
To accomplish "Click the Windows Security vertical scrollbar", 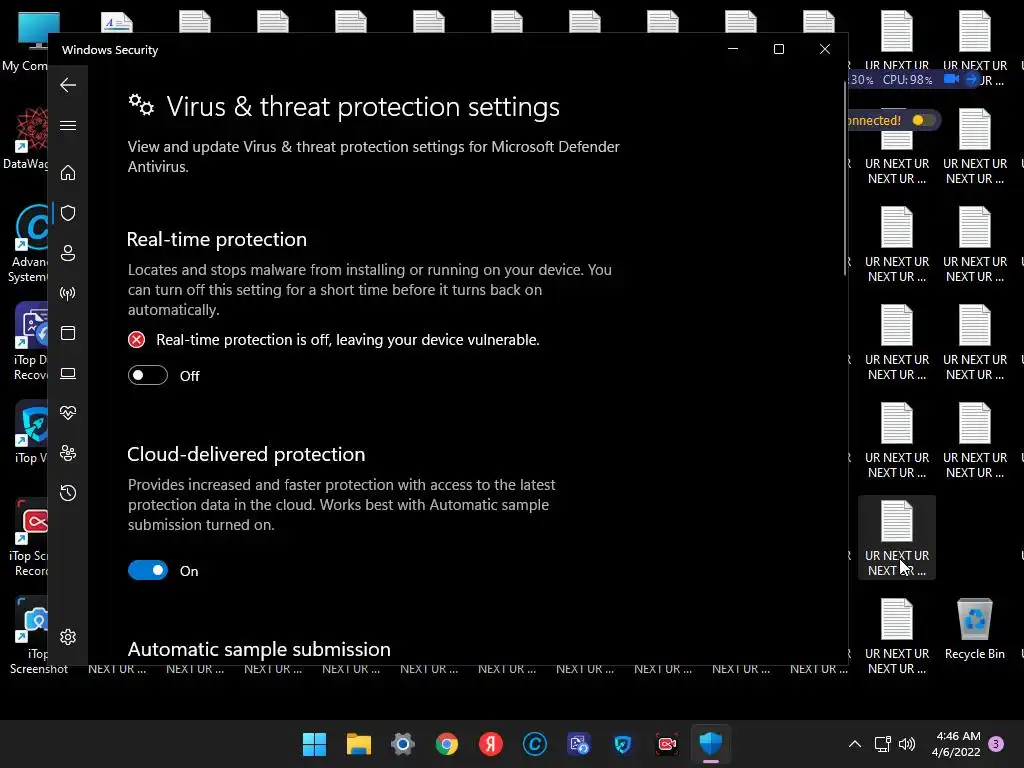I will tap(845, 180).
